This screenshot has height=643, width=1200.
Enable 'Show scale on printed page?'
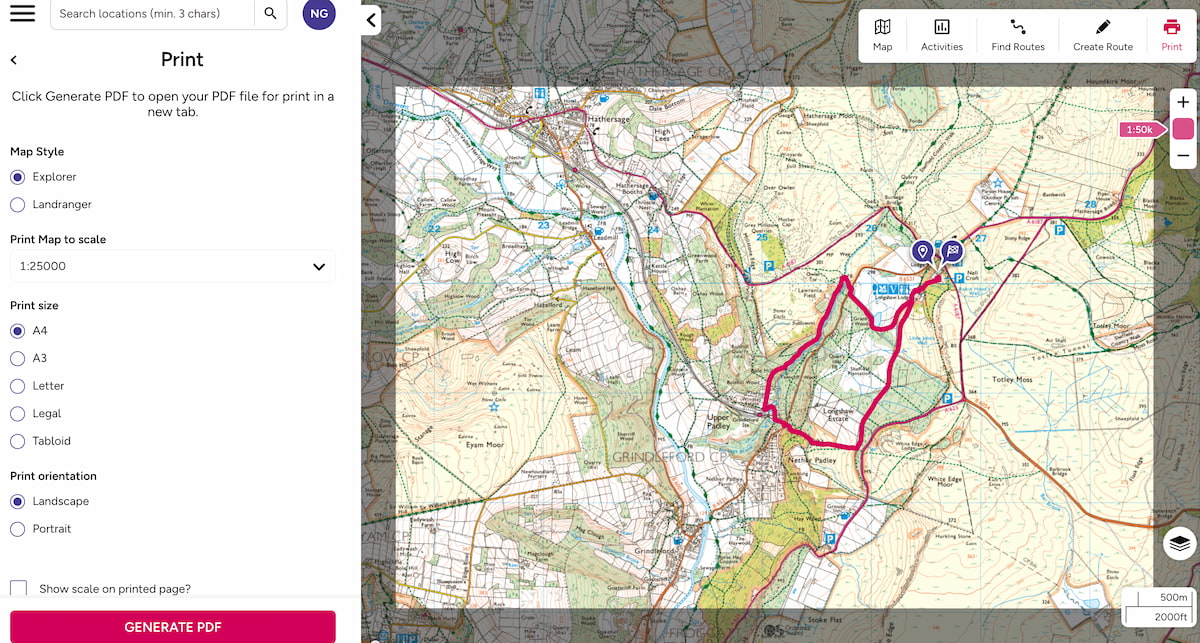coord(17,589)
